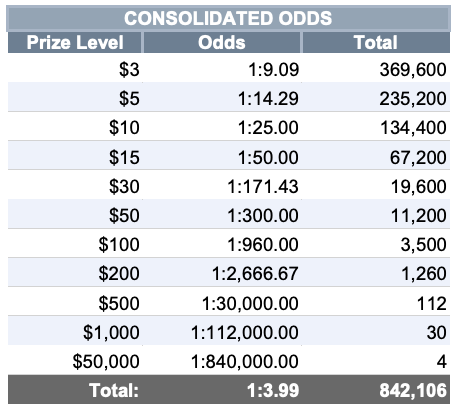This screenshot has width=455, height=410.
Task: Click the CONSOLIDATED ODDS title header
Action: [x=228, y=18]
